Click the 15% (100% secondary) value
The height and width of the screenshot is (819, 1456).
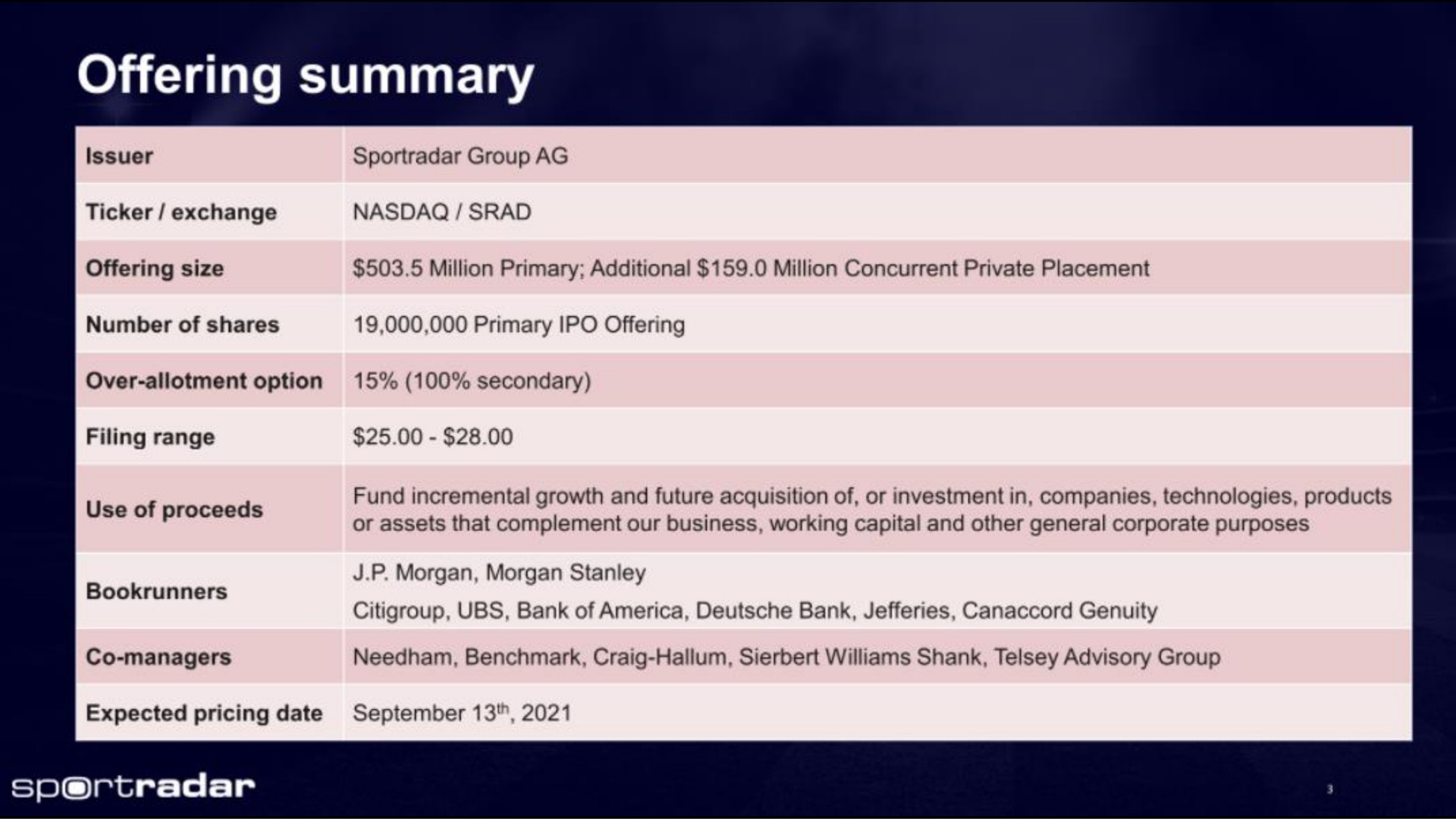[472, 381]
